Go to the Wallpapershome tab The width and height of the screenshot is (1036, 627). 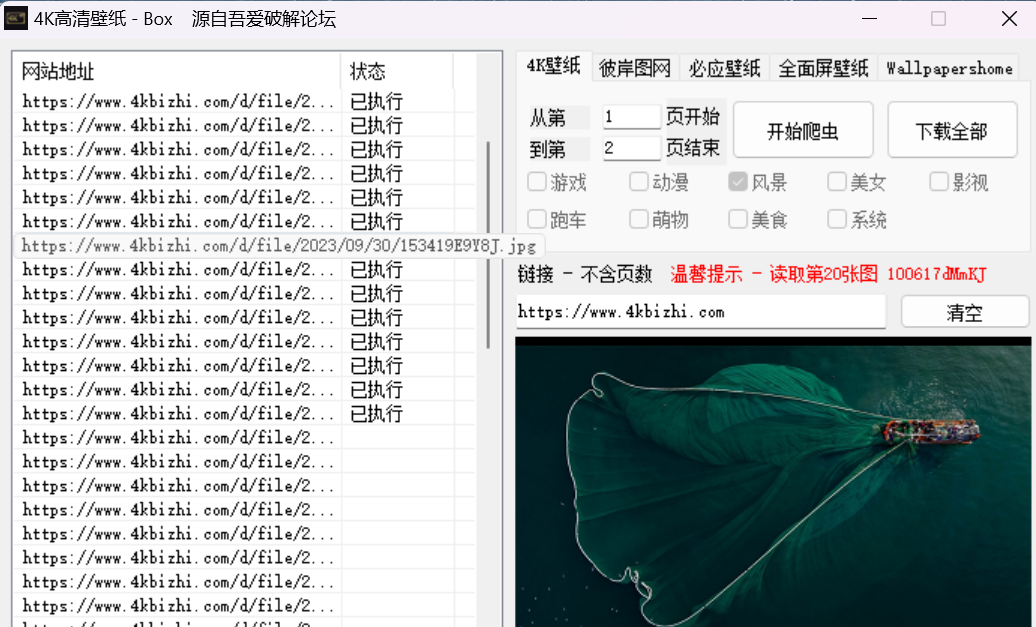pos(949,68)
